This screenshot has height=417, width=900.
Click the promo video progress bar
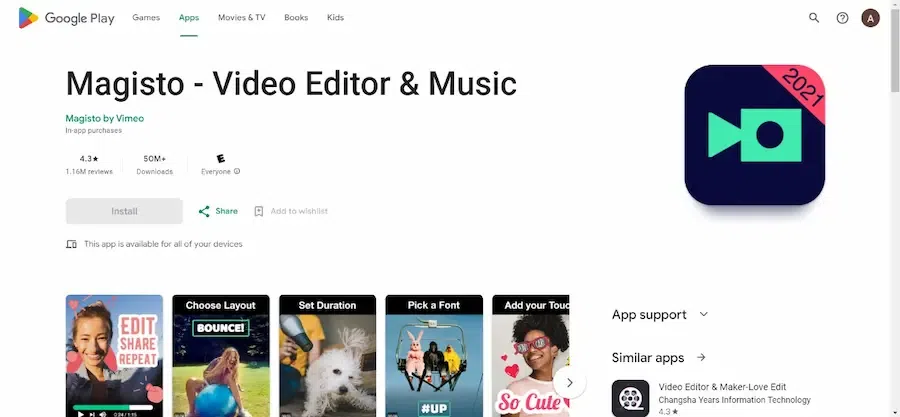click(112, 408)
